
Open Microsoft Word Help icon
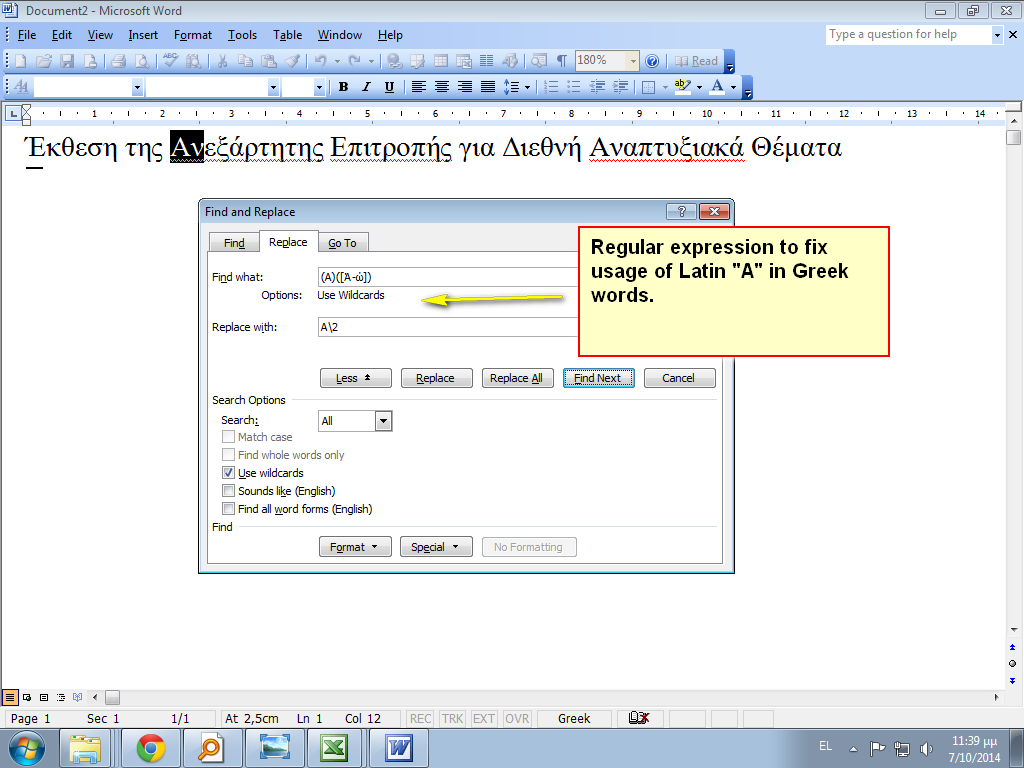tap(652, 61)
